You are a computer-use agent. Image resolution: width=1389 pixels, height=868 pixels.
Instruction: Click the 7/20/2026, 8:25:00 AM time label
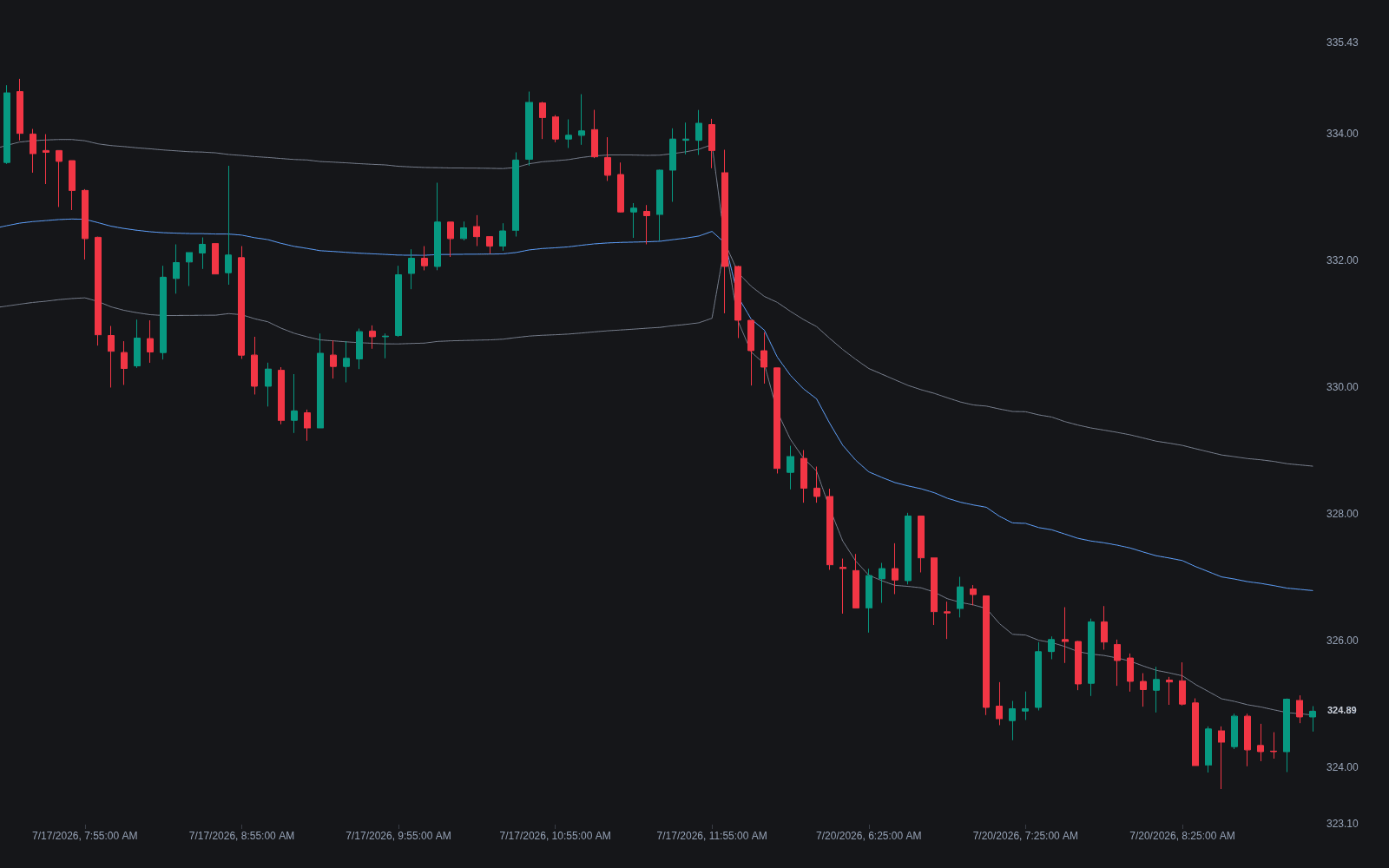[x=1182, y=836]
